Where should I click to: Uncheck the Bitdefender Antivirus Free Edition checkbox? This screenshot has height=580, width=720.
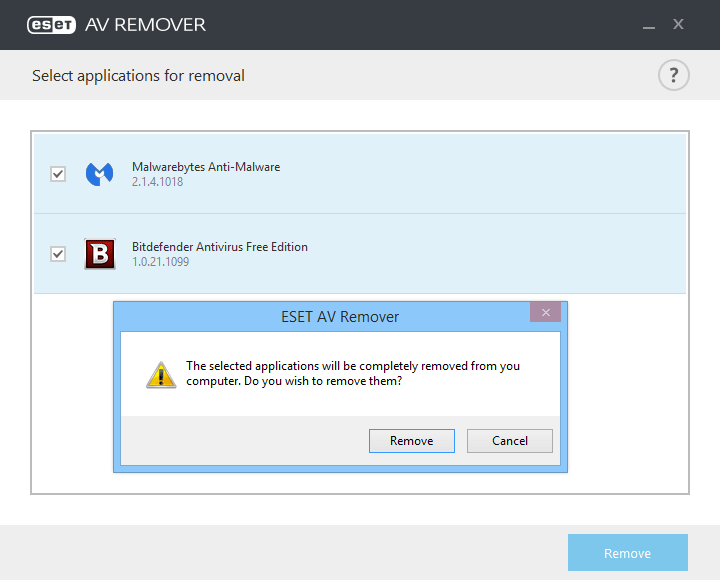tap(58, 254)
